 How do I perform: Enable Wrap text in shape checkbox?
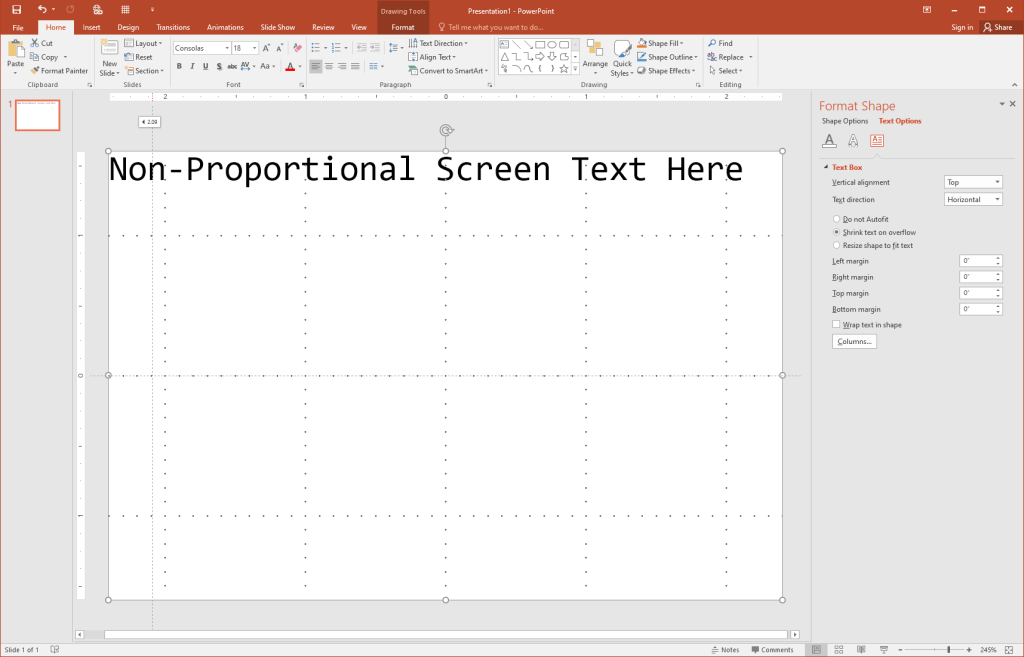836,325
